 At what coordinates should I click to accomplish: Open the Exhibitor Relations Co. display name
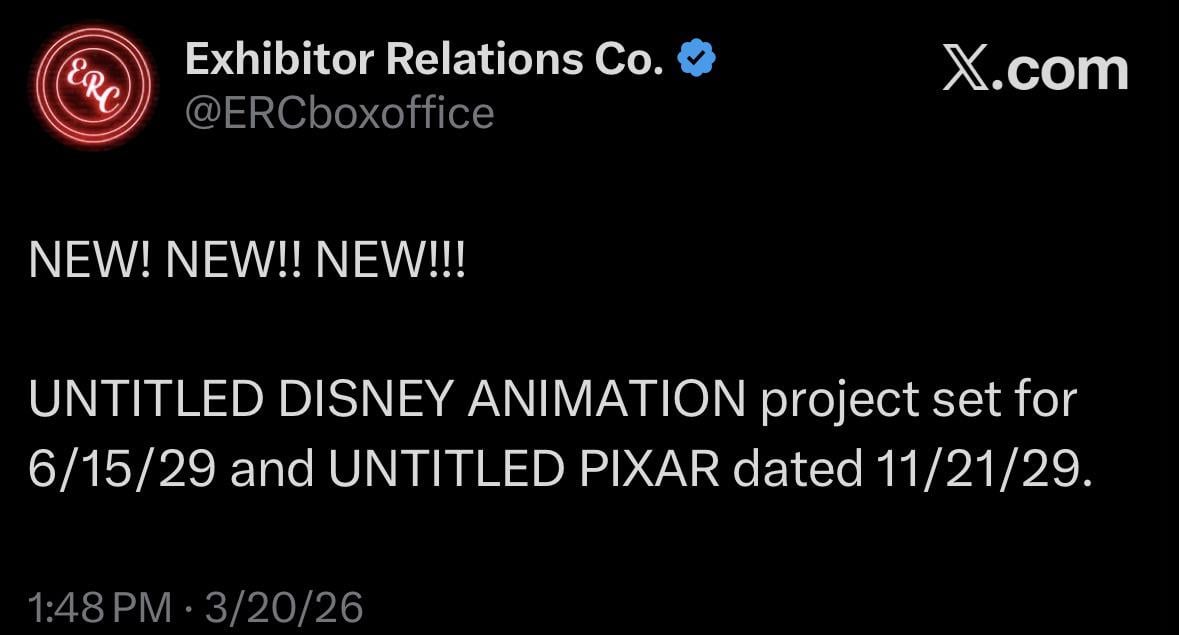click(424, 62)
